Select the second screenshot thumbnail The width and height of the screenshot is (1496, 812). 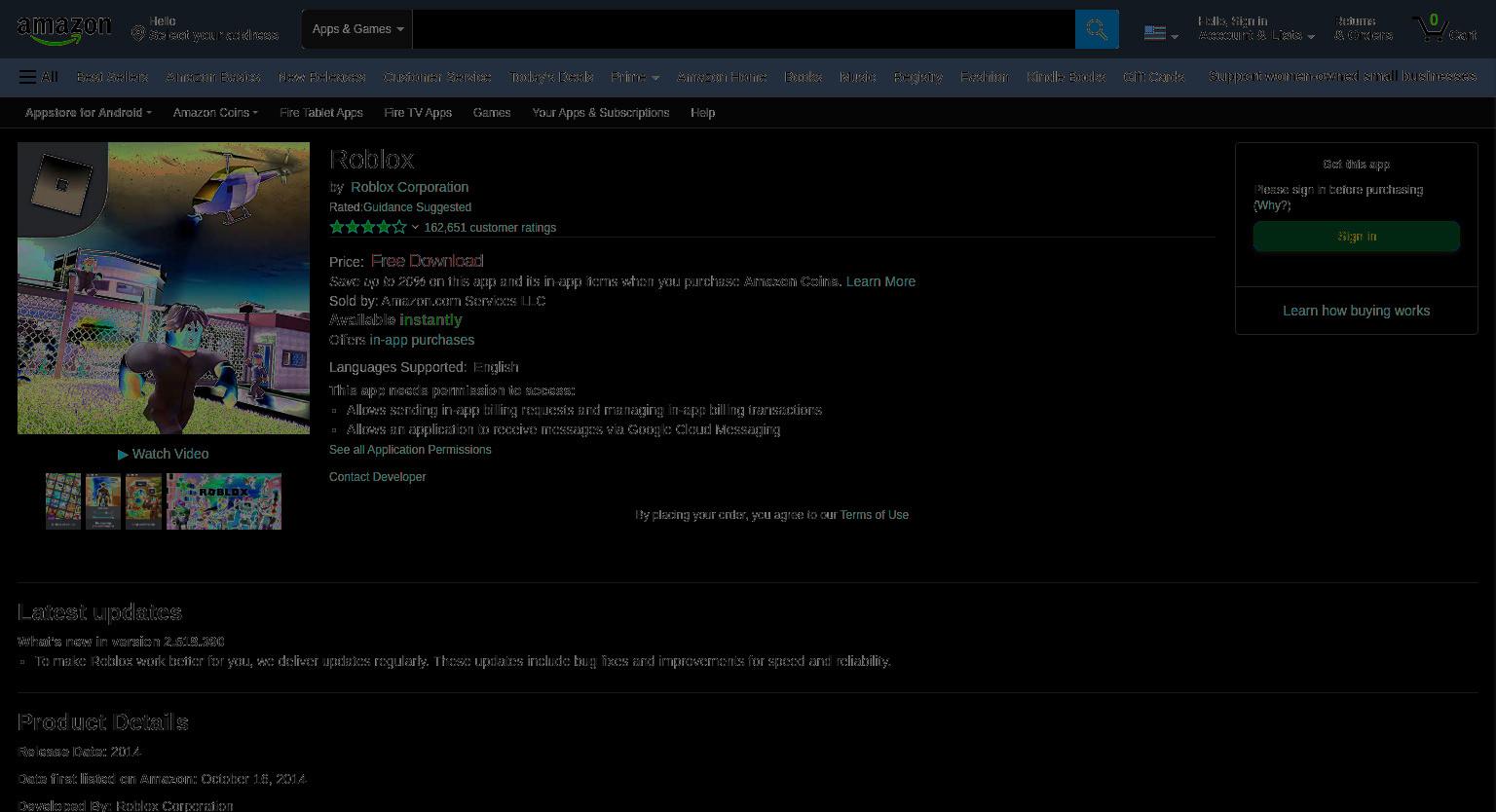pyautogui.click(x=103, y=501)
